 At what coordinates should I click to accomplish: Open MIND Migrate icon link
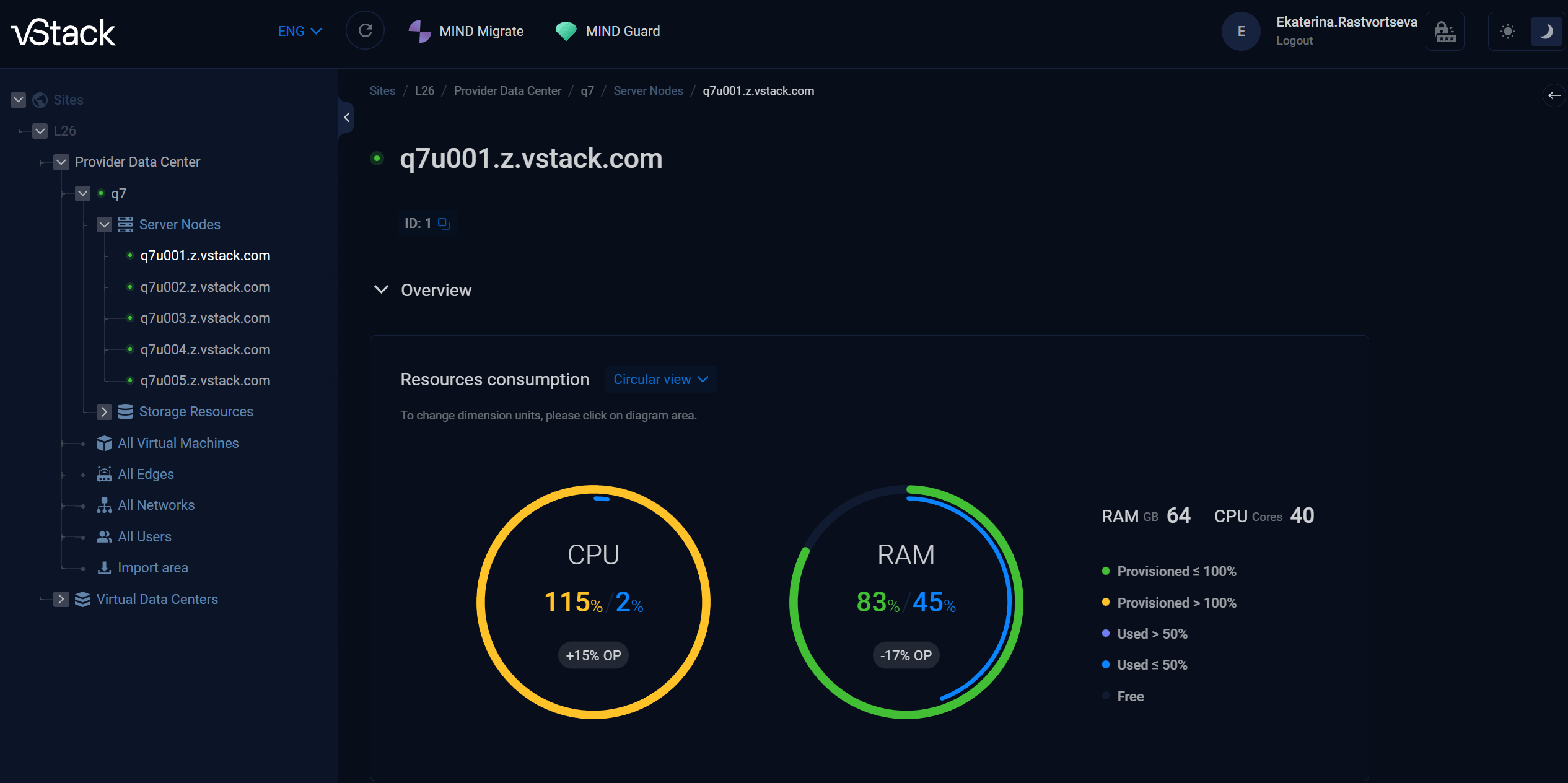419,31
